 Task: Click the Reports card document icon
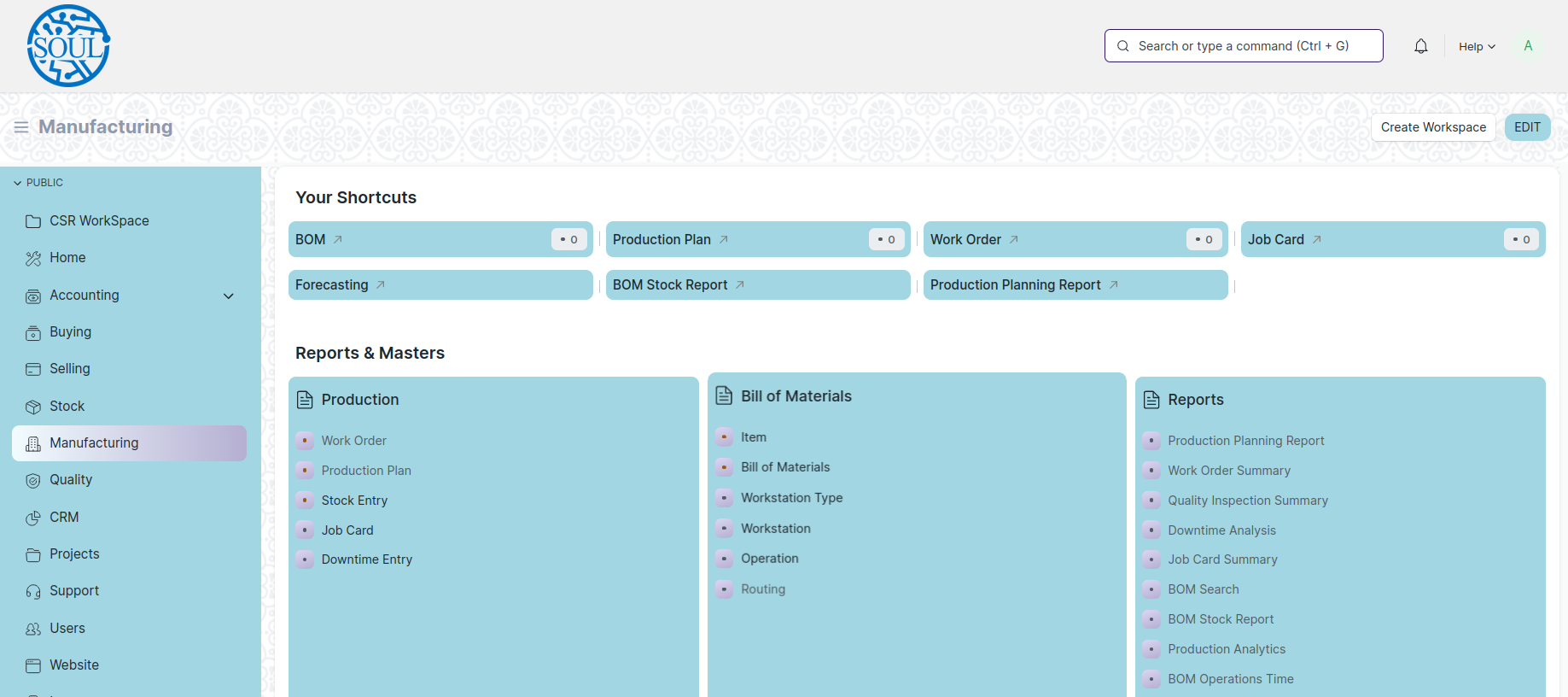tap(1151, 400)
